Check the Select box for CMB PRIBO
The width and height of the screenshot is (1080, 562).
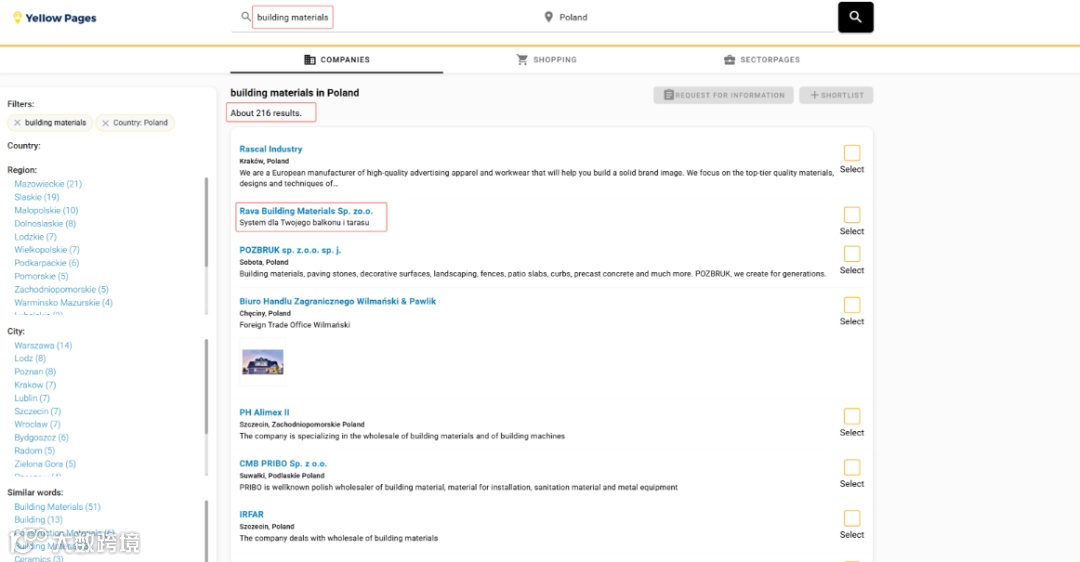[852, 467]
